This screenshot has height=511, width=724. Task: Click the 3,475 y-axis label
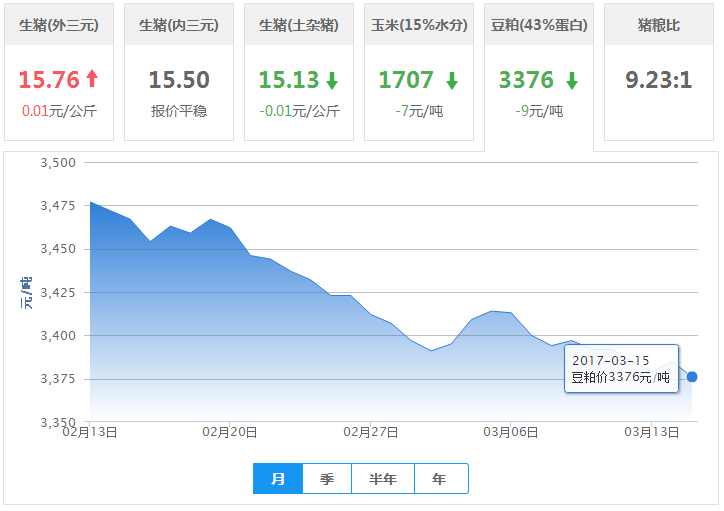58,205
